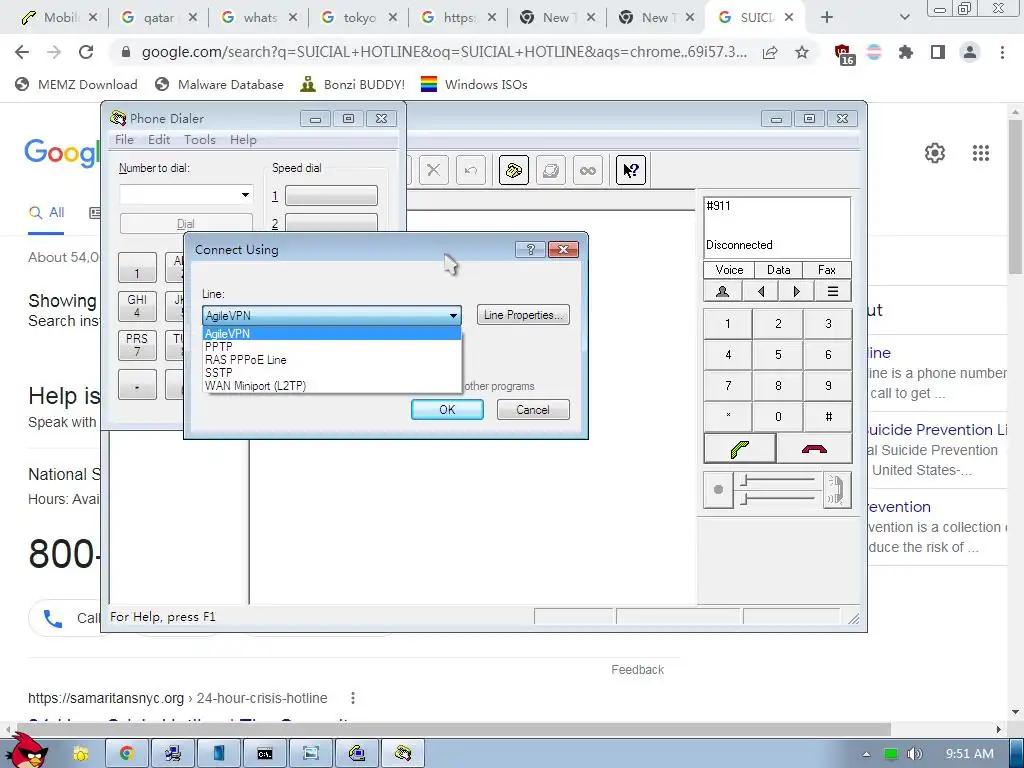Select RAS PPPoE Line option
The width and height of the screenshot is (1024, 768).
pos(332,360)
